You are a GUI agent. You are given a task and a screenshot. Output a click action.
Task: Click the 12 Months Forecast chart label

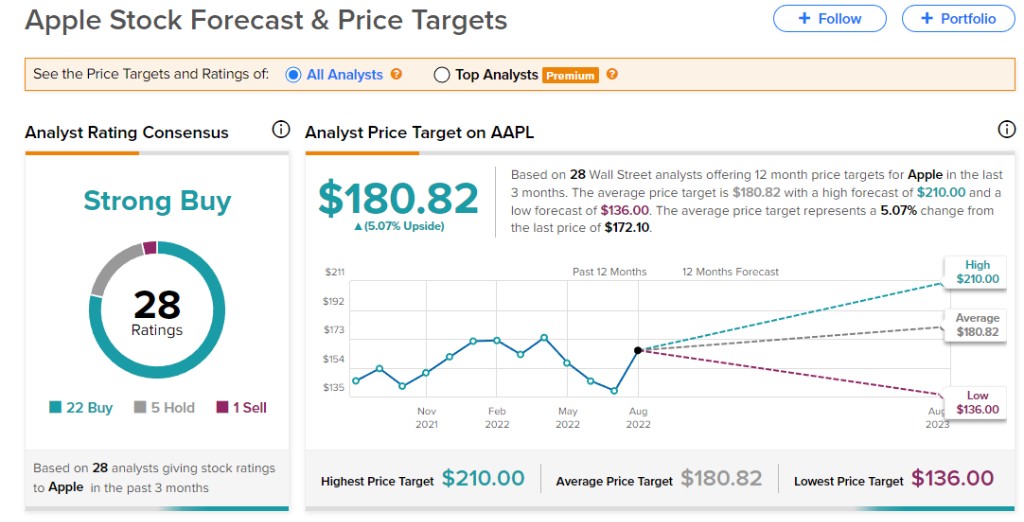730,272
